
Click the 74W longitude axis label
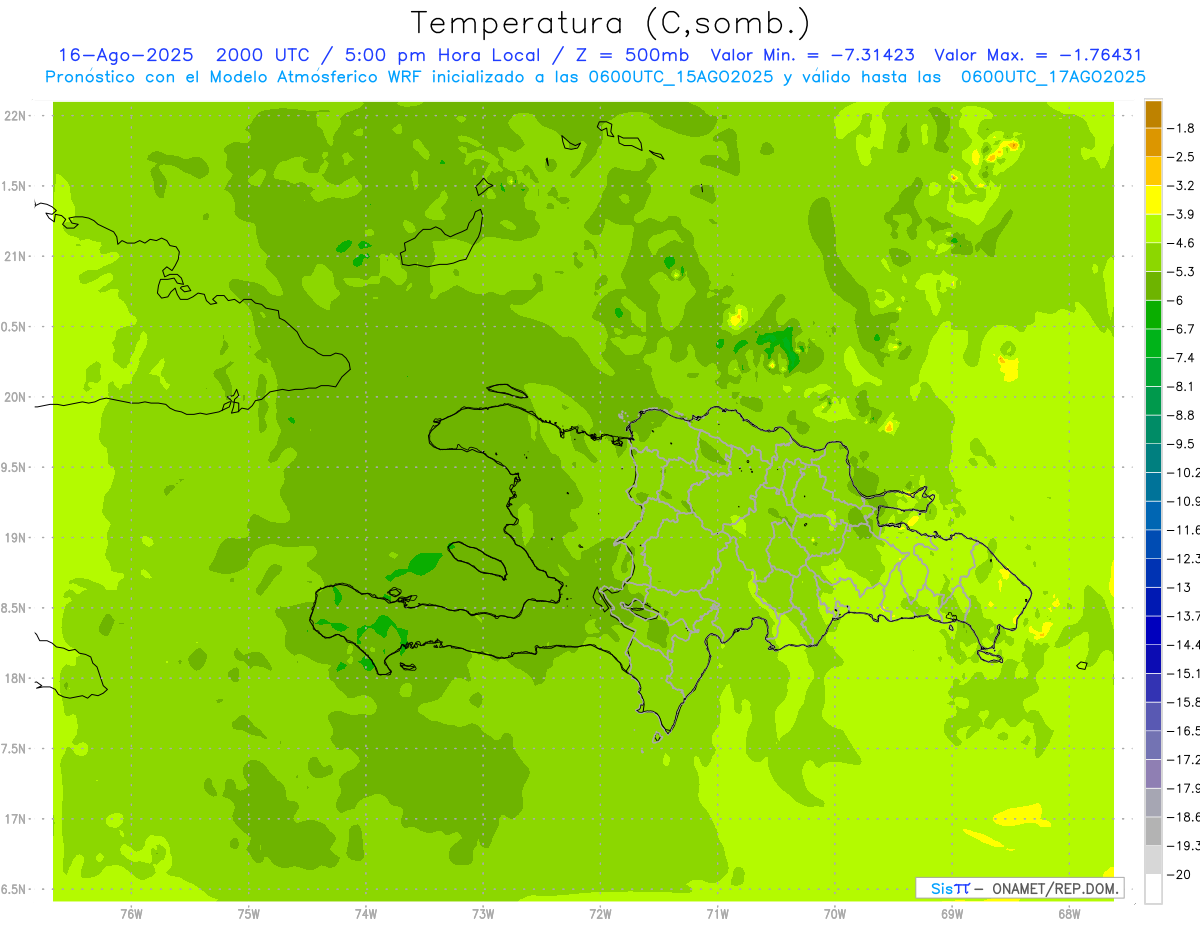pyautogui.click(x=365, y=913)
